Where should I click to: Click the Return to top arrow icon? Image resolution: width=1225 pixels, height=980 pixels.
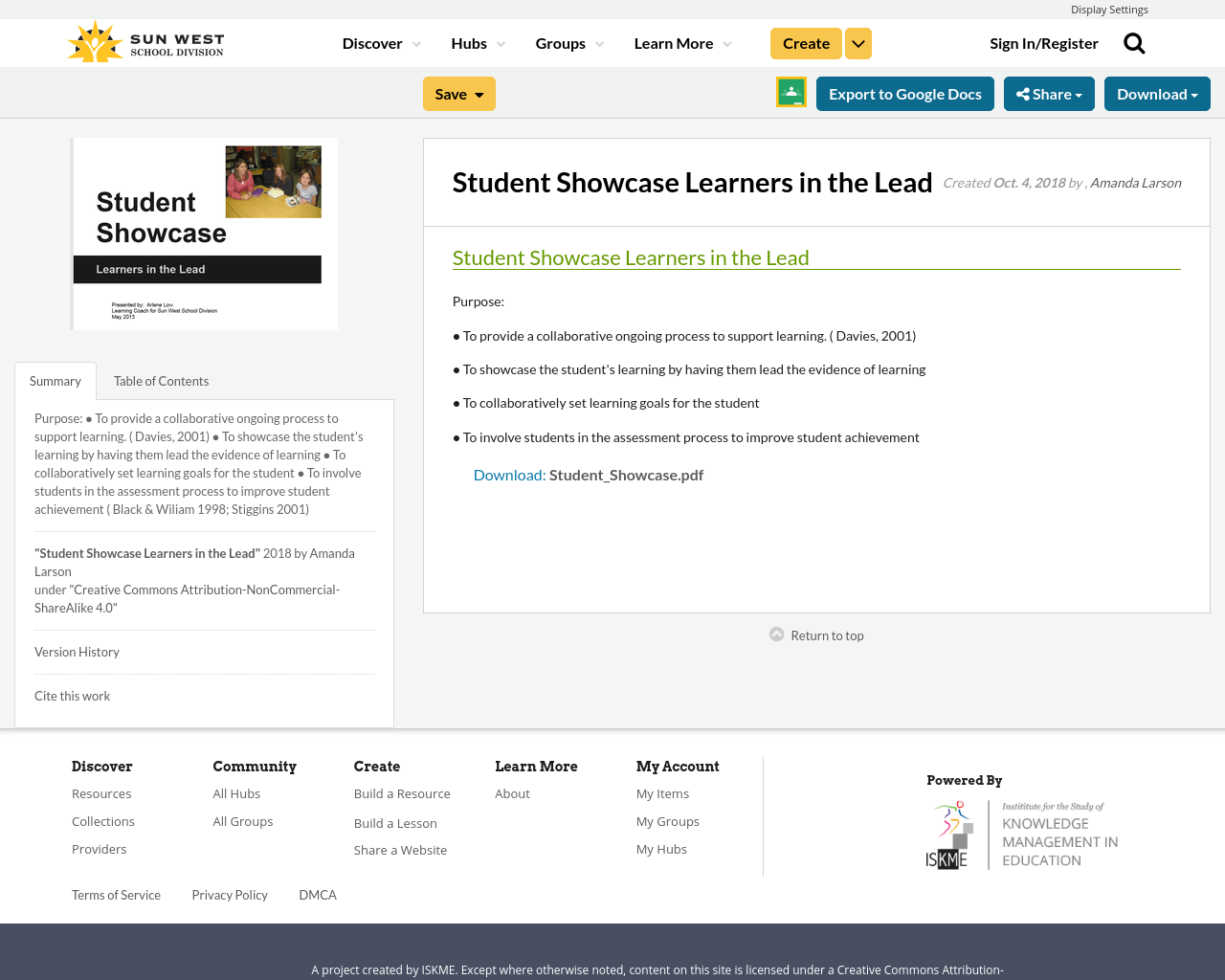(x=775, y=633)
